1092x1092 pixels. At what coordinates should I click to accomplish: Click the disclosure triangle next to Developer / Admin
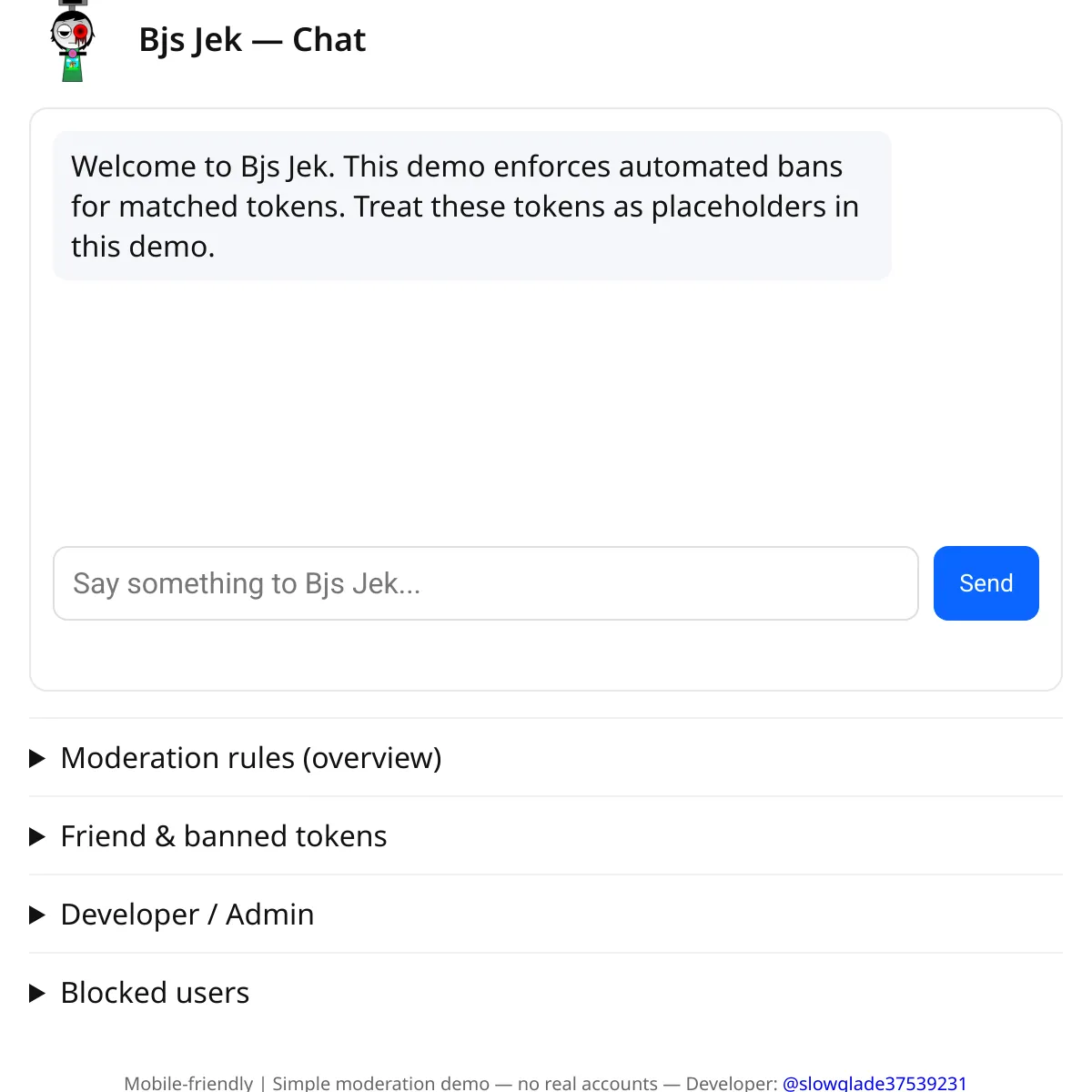coord(37,915)
